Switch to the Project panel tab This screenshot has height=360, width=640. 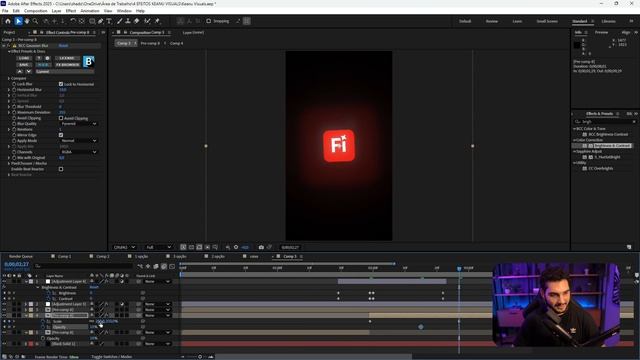pyautogui.click(x=9, y=32)
